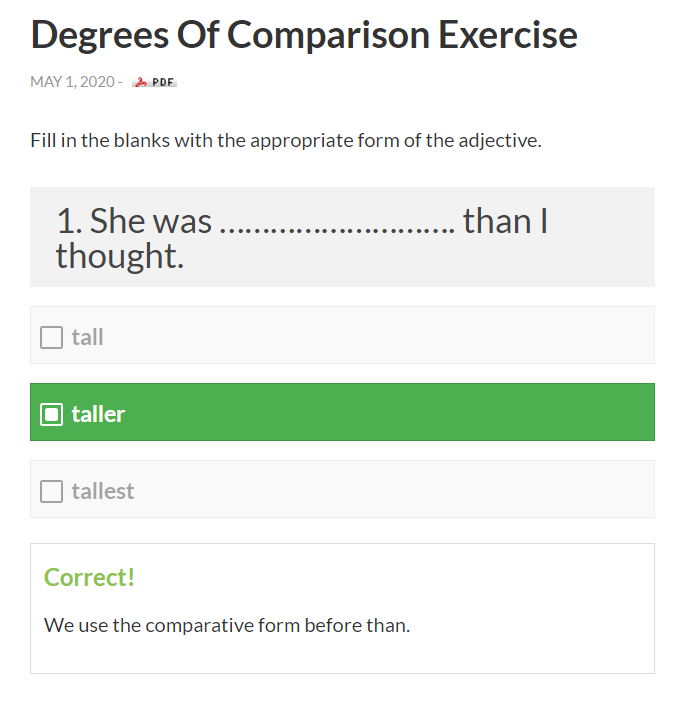The width and height of the screenshot is (684, 704).
Task: Choose the "tallest" answer label
Action: tap(102, 492)
